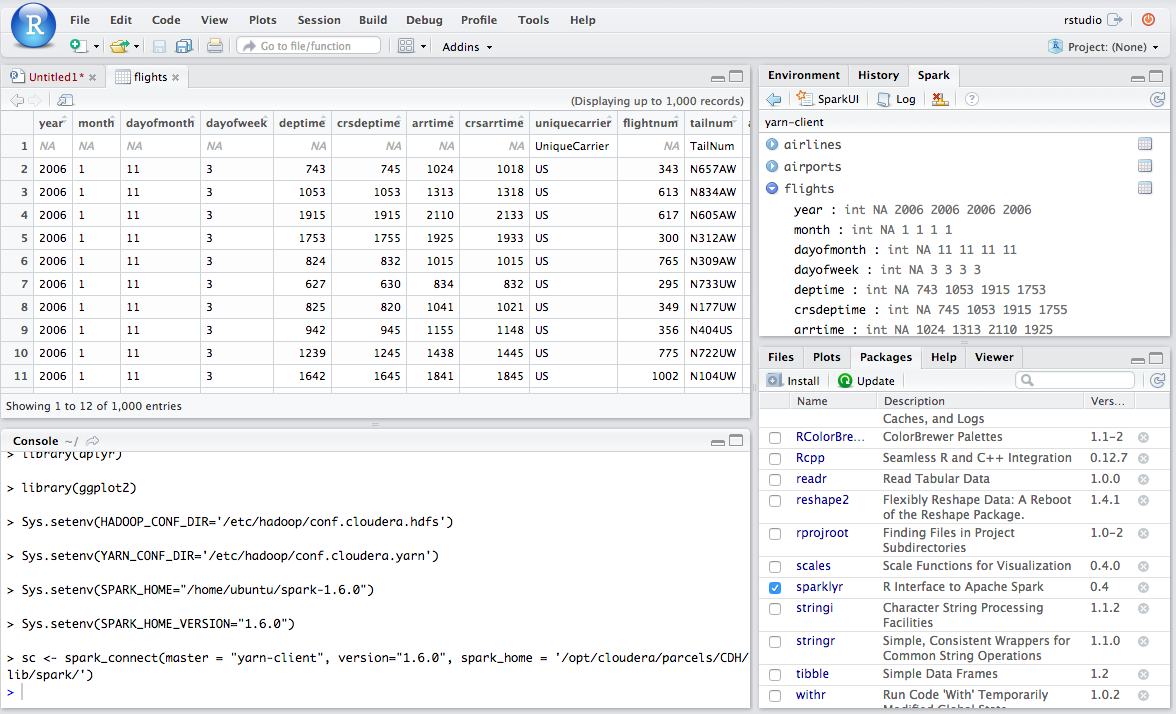Click the quit session power icon
This screenshot has width=1176, height=714.
(x=1148, y=20)
